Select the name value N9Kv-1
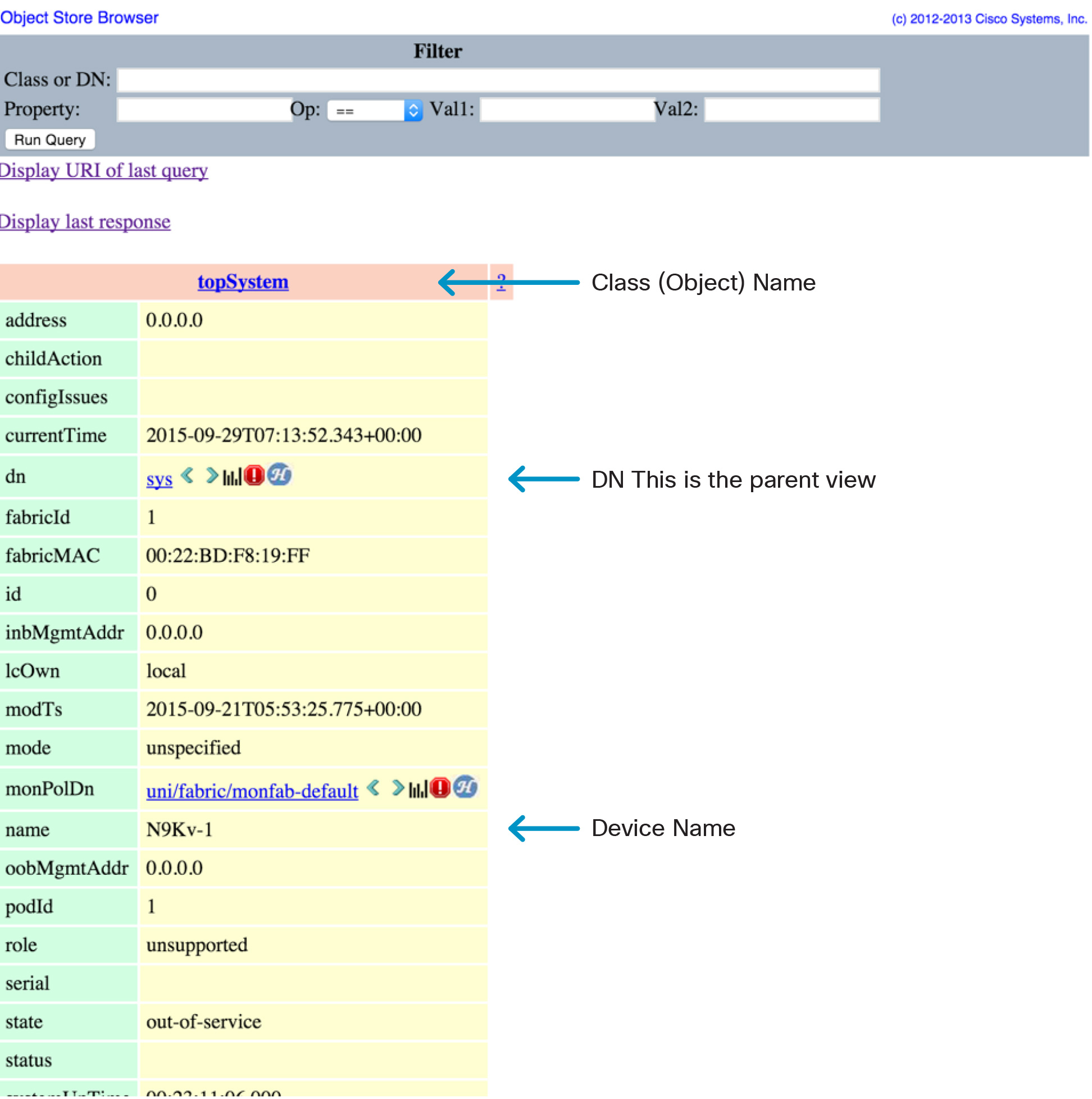This screenshot has height=1099, width=1092. 180,830
